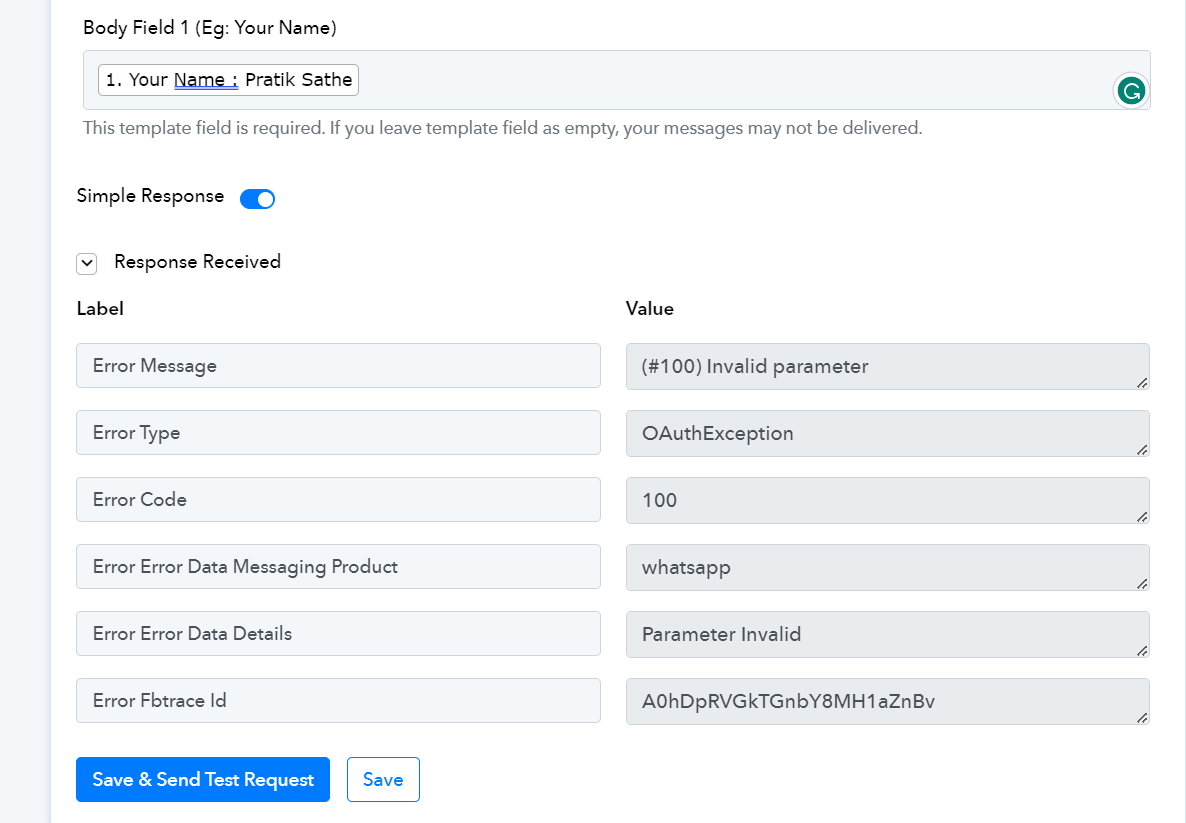Click the Grammarly icon in Body Field
The image size is (1186, 823).
click(x=1131, y=92)
